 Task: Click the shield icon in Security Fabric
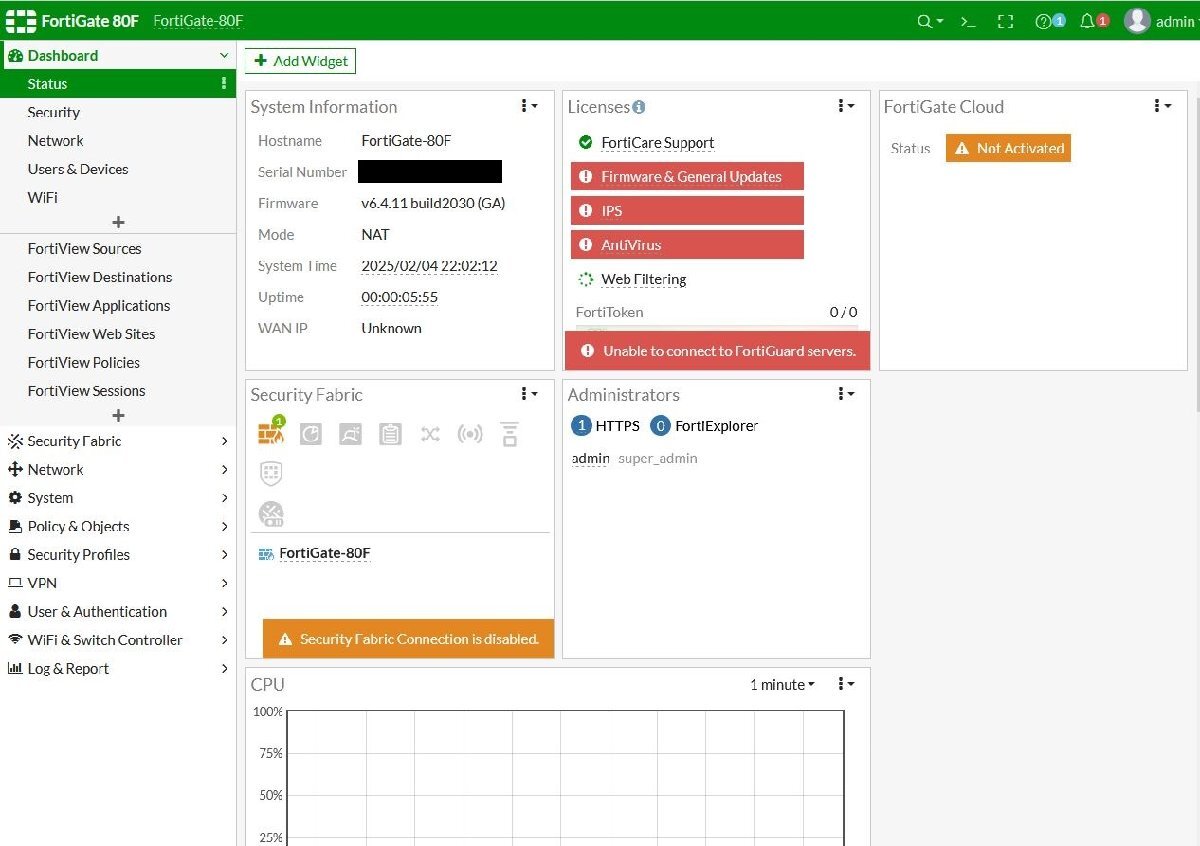[x=271, y=474]
